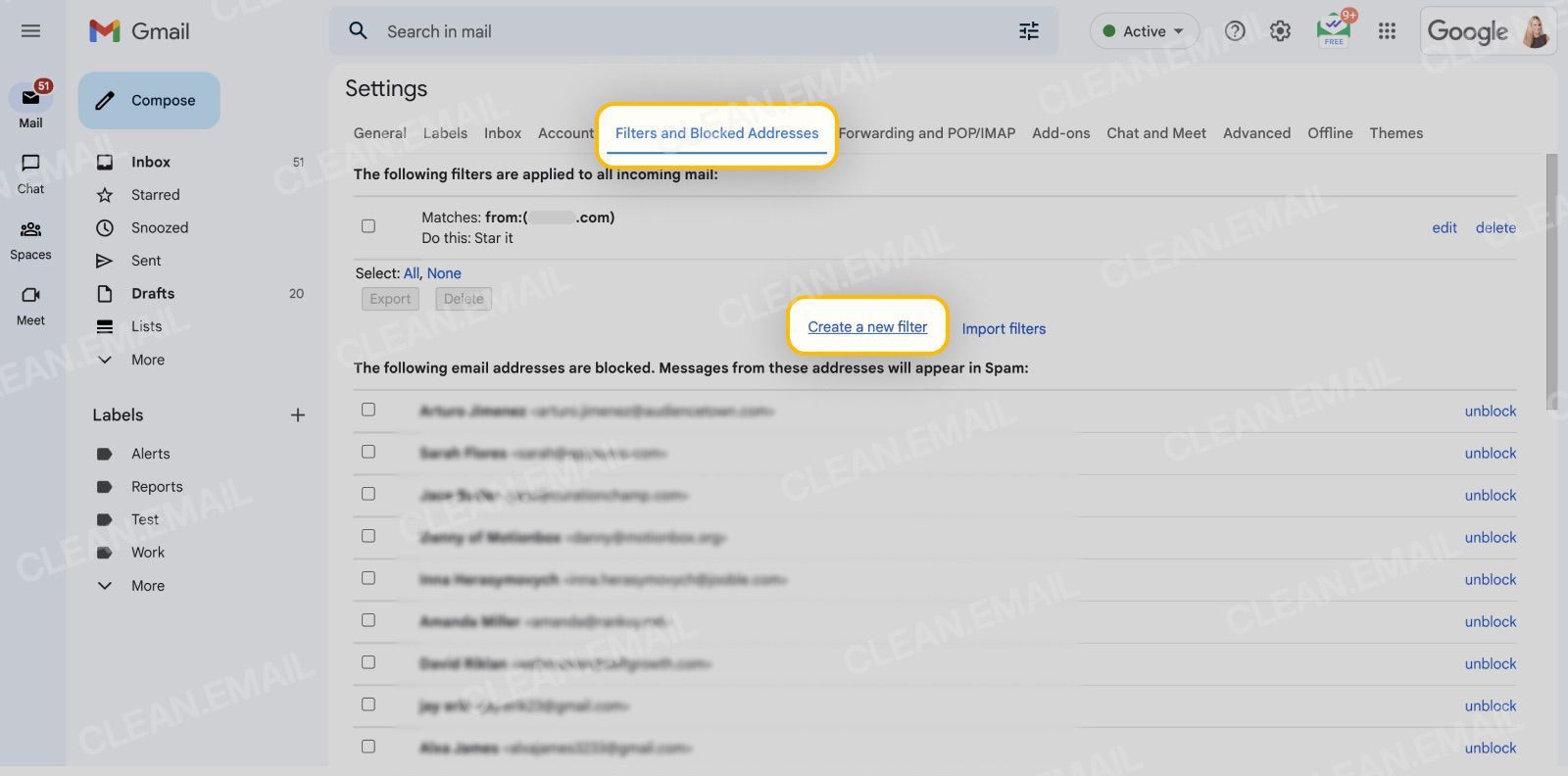Check the filter 'Star it' checkbox
This screenshot has width=1568, height=776.
click(x=368, y=226)
